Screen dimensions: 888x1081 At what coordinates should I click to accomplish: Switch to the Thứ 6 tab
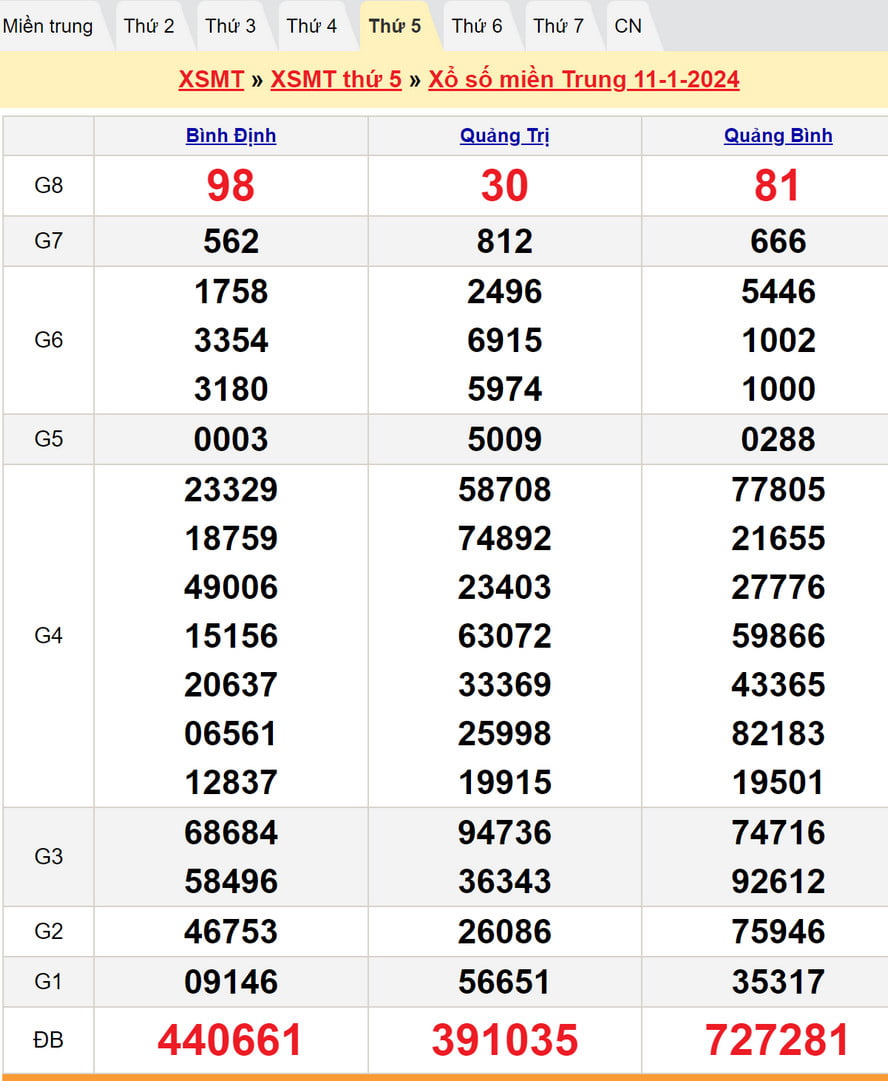click(477, 26)
